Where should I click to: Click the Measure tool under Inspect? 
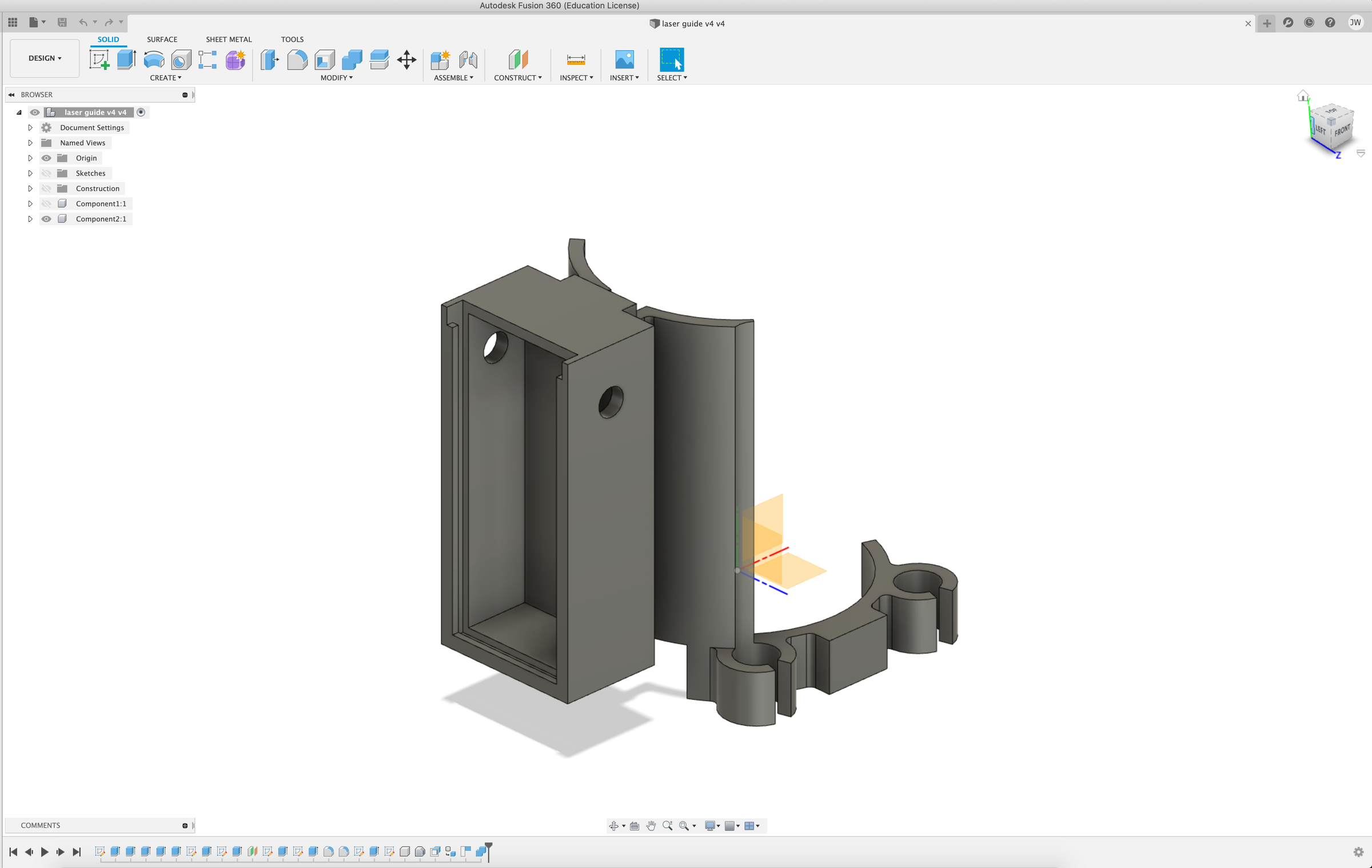tap(576, 59)
